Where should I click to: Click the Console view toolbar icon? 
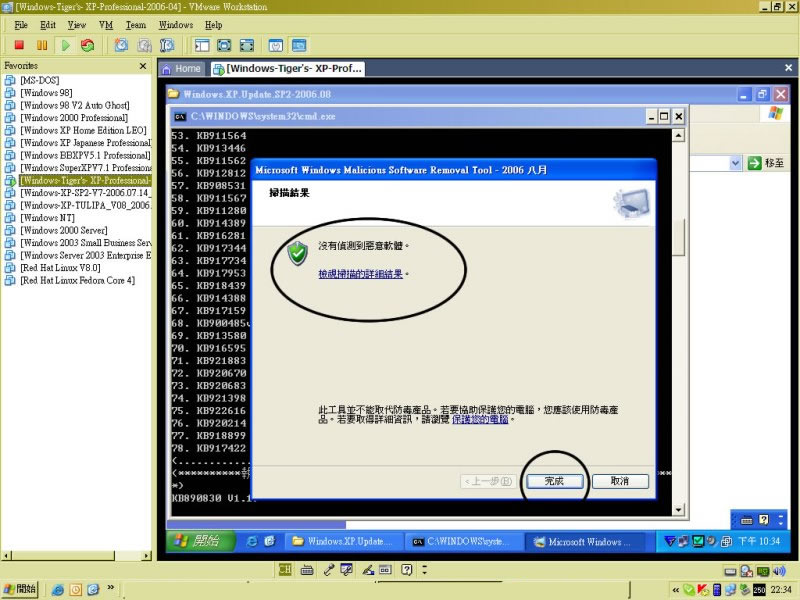coord(299,45)
